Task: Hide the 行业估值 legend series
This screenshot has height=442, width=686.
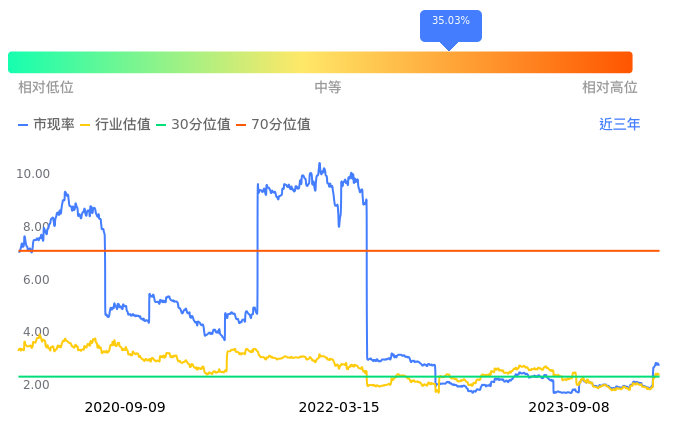Action: pos(115,125)
